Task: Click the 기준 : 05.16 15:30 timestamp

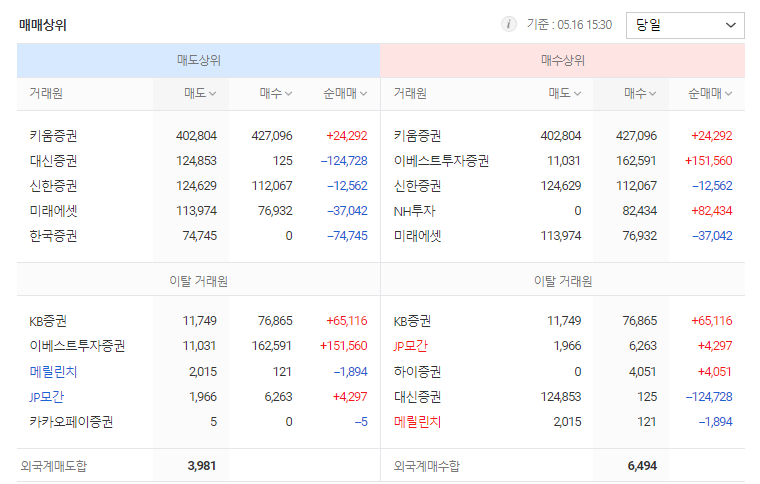Action: coord(570,25)
